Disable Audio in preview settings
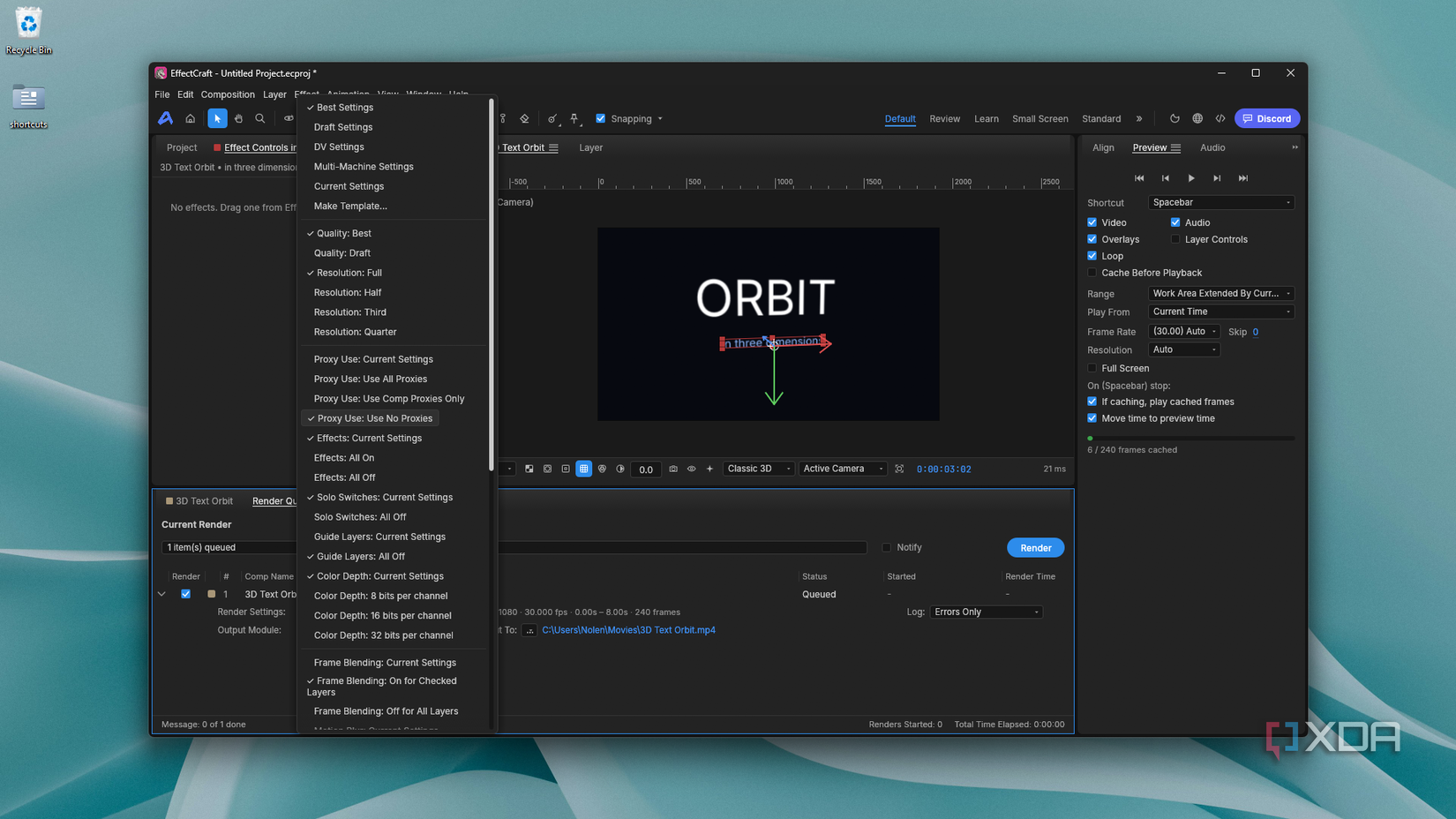Image resolution: width=1456 pixels, height=819 pixels. 1175,222
